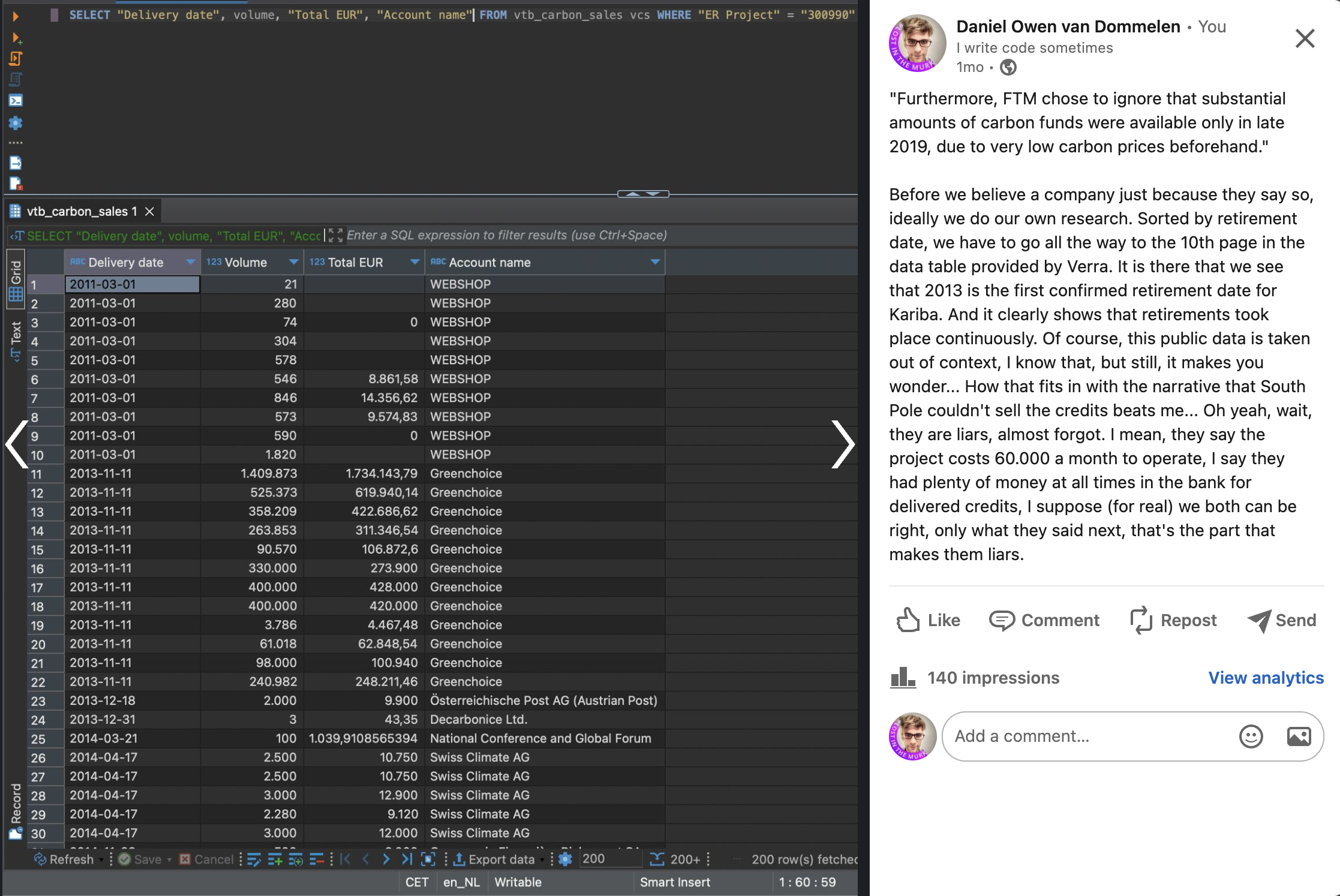Click the edit cell value icon in bottom toolbar

click(x=254, y=859)
